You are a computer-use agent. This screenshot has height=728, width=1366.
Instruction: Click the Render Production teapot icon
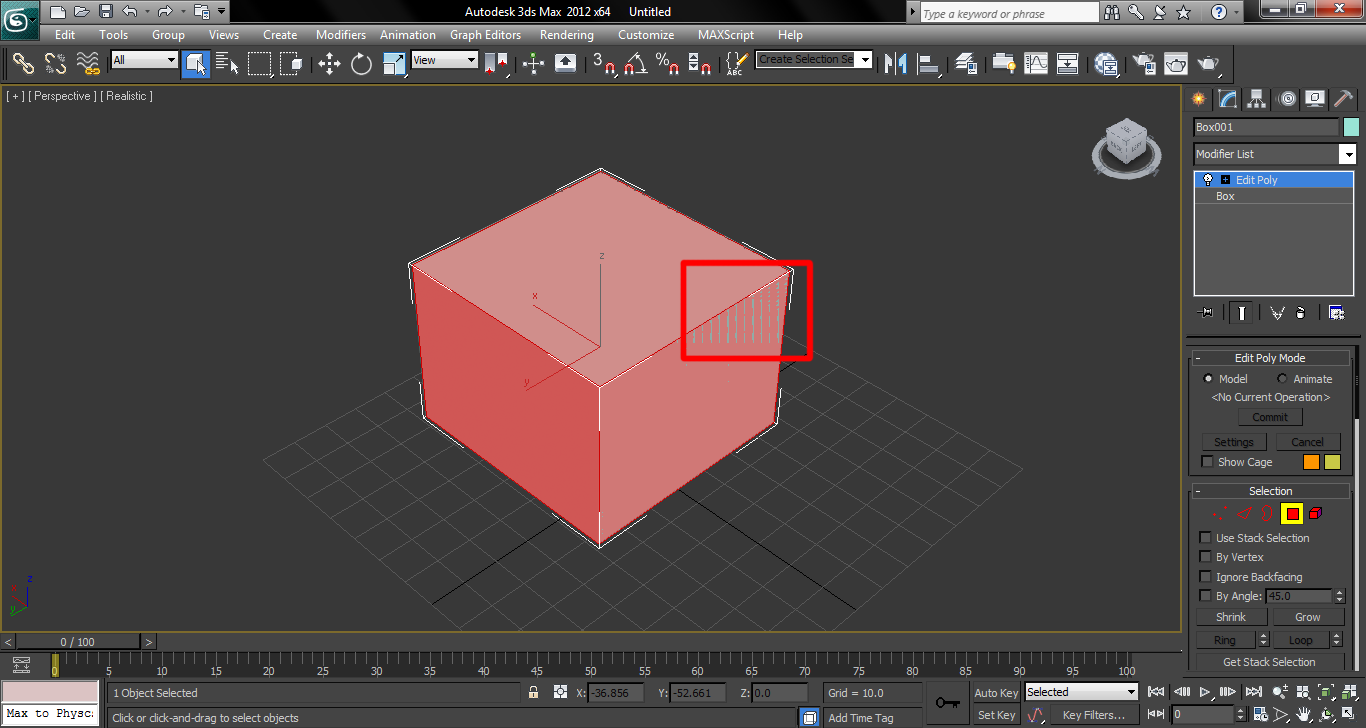point(1210,63)
